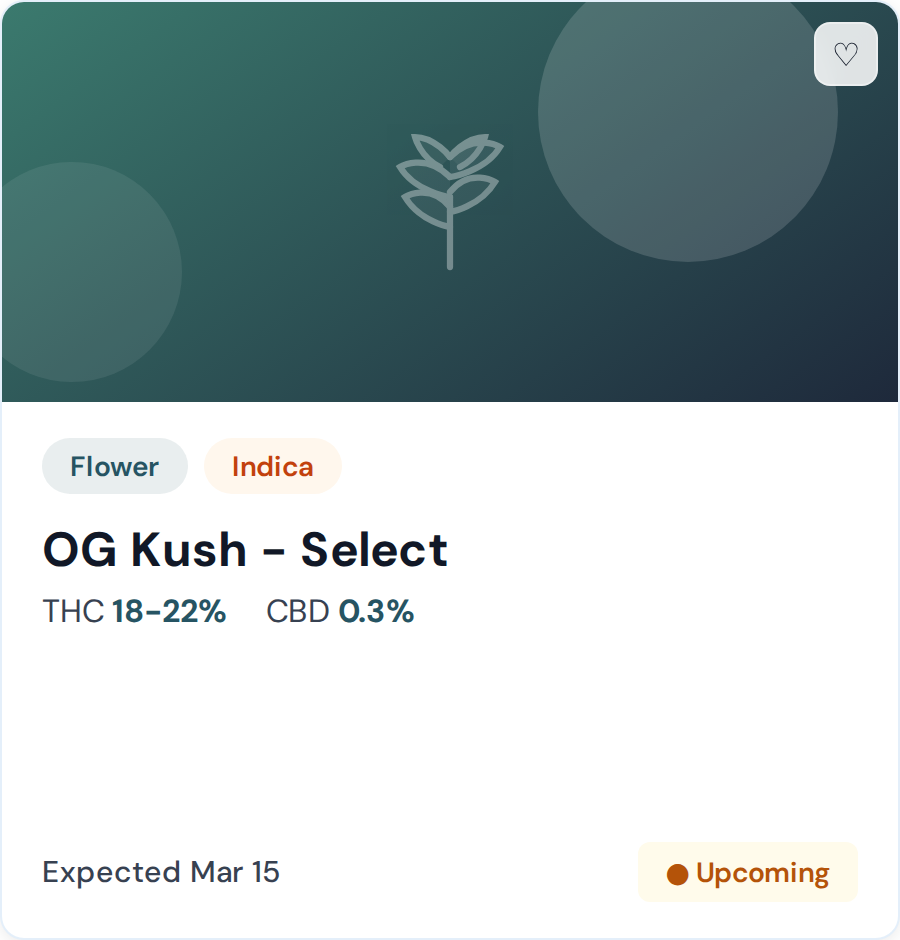Select the Flower category tag

(x=115, y=467)
